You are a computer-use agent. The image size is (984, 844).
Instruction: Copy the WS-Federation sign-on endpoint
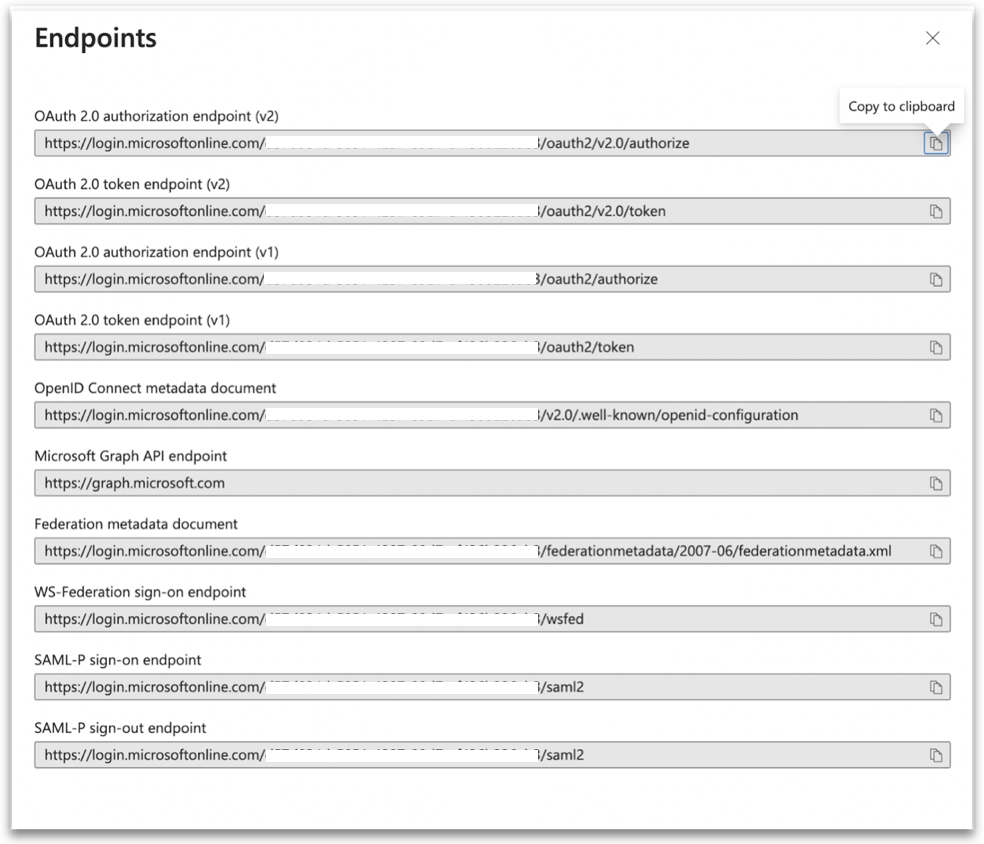[936, 619]
